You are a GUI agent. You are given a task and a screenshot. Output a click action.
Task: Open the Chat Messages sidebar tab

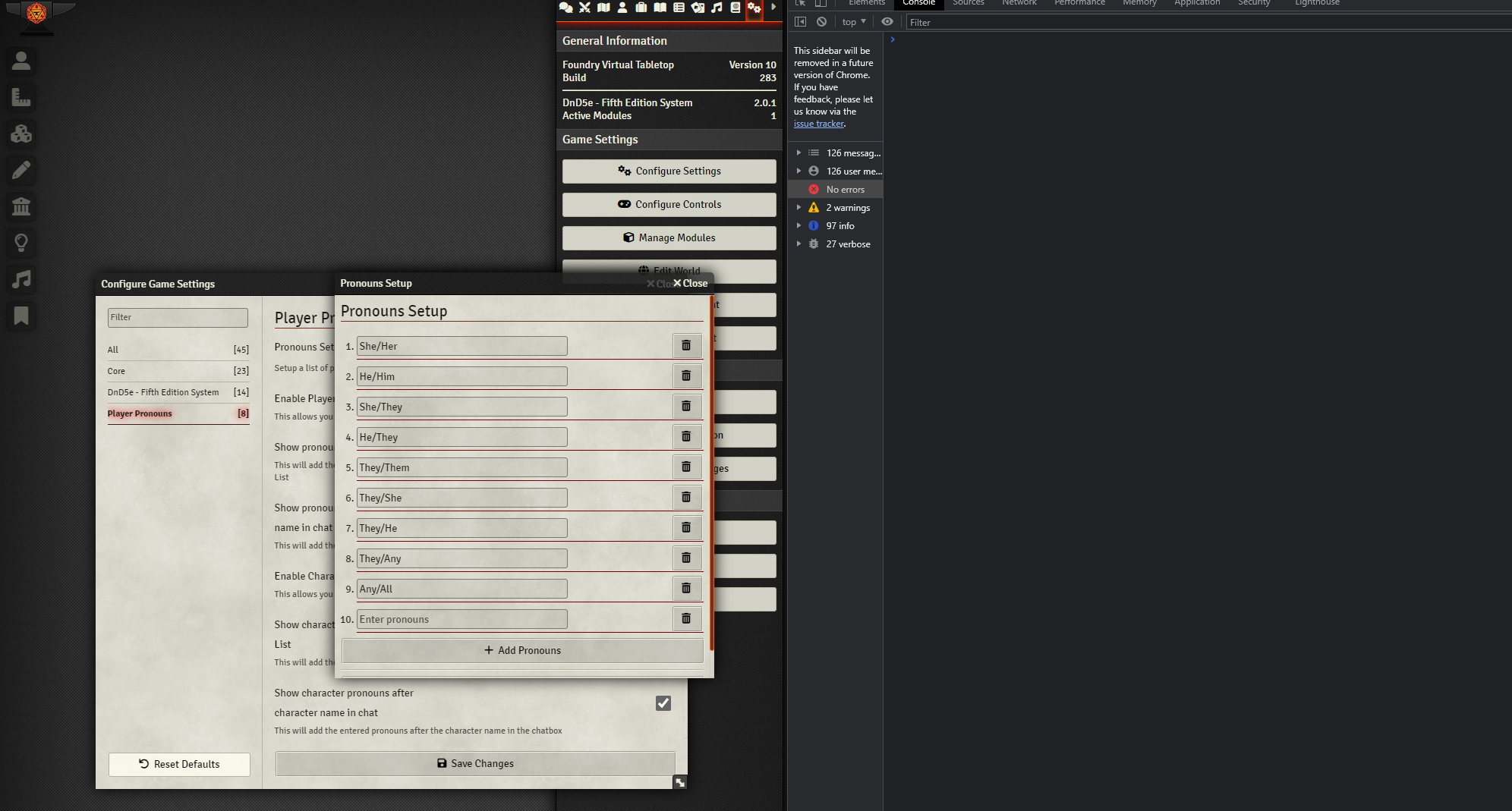click(566, 8)
